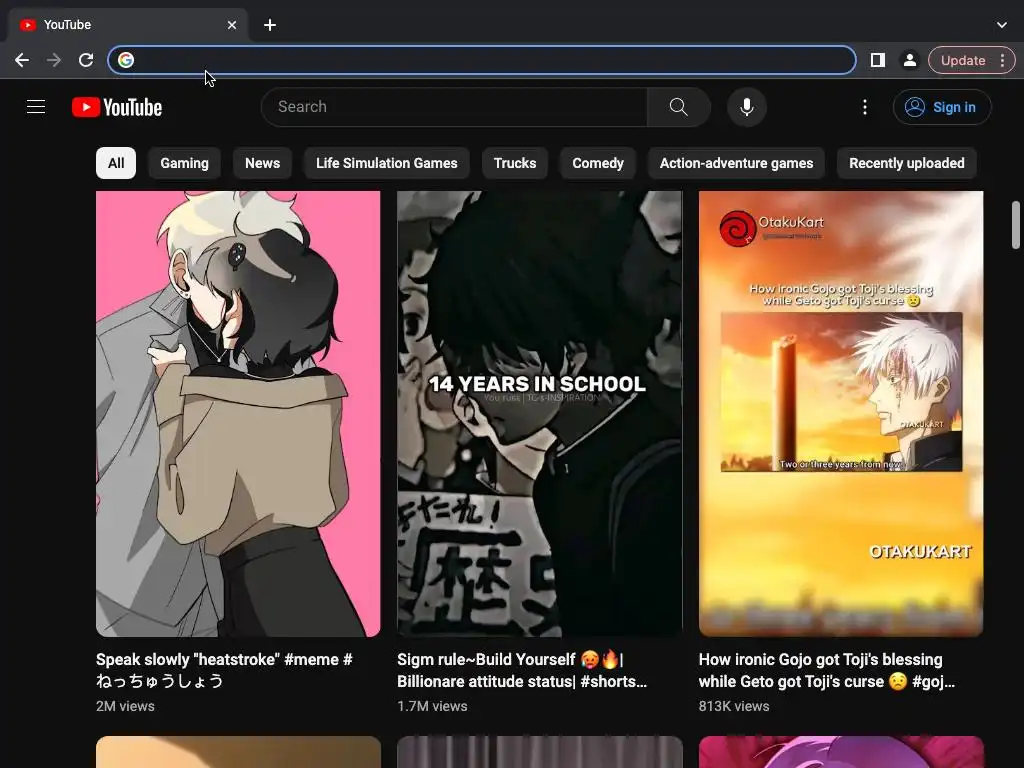Close the YouTube tab
The image size is (1024, 768).
tap(232, 25)
